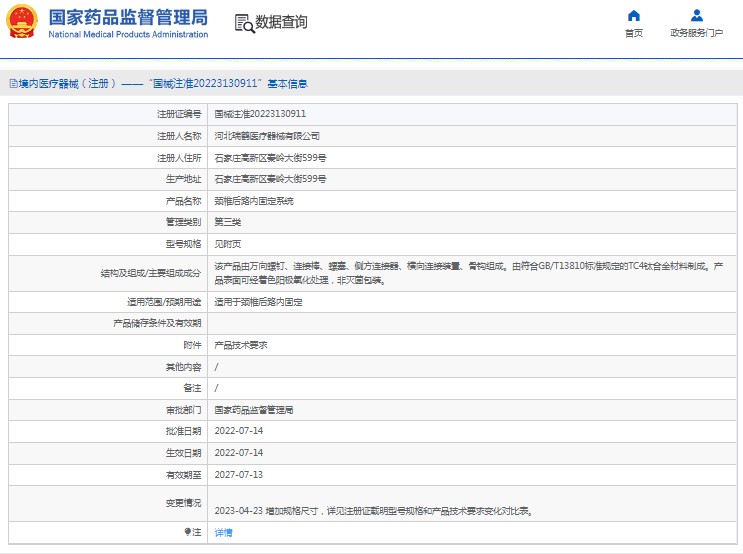Click registration number 国械注准20223130911 in table

pyautogui.click(x=260, y=114)
